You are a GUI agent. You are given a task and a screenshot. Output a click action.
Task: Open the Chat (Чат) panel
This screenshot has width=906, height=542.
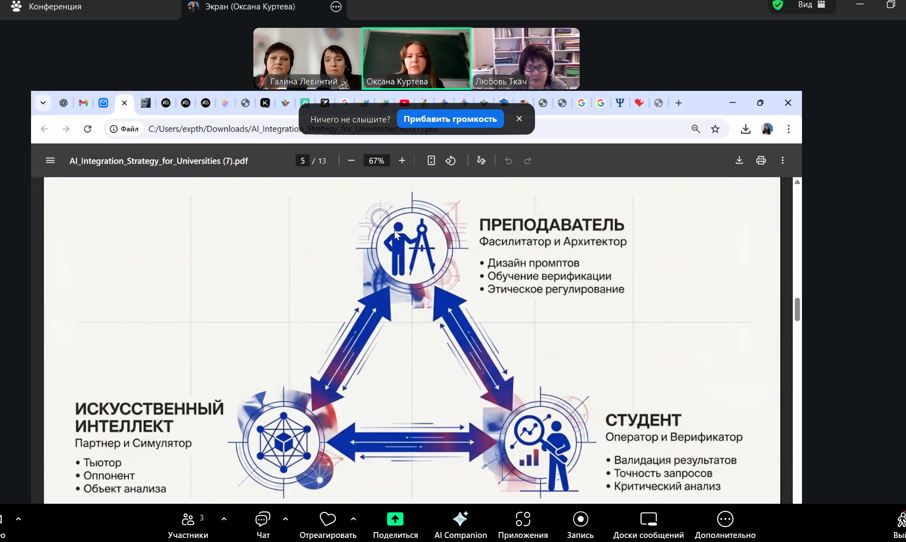(263, 524)
